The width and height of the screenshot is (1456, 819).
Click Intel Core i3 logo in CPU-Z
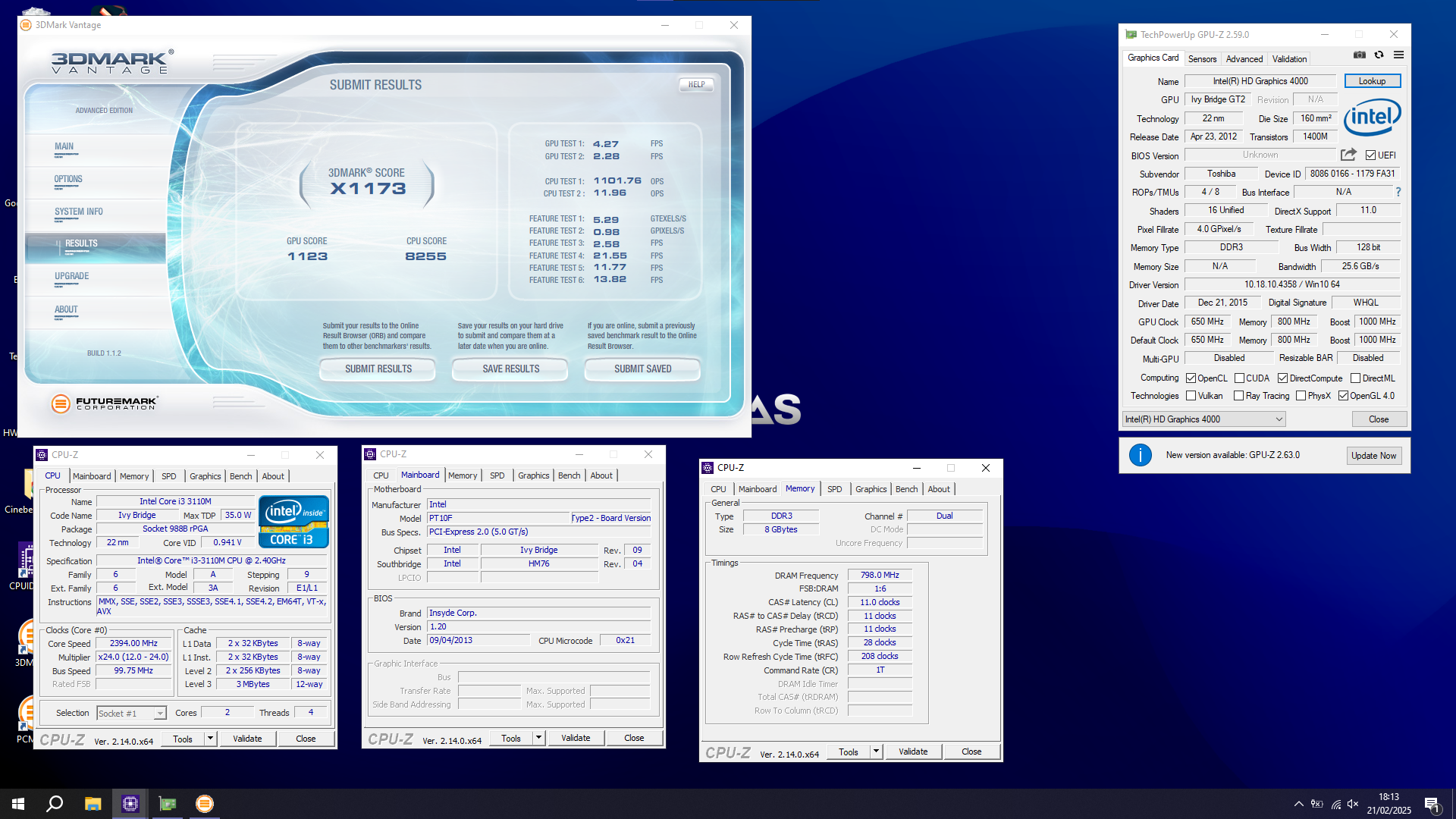pos(293,522)
